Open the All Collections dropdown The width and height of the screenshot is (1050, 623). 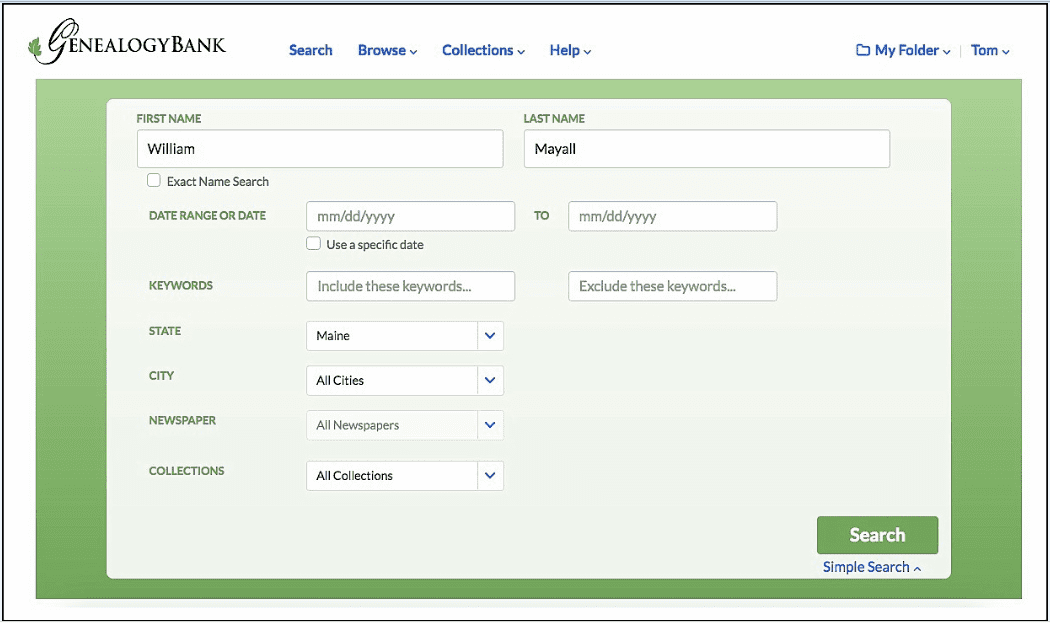point(405,476)
